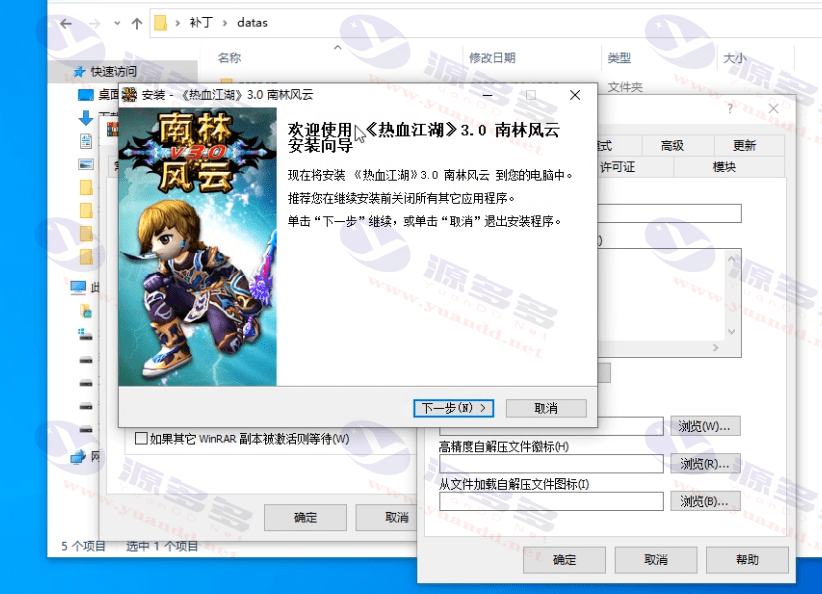Switch to the 更新 tab
Viewport: 822px width, 594px height.
(x=744, y=145)
